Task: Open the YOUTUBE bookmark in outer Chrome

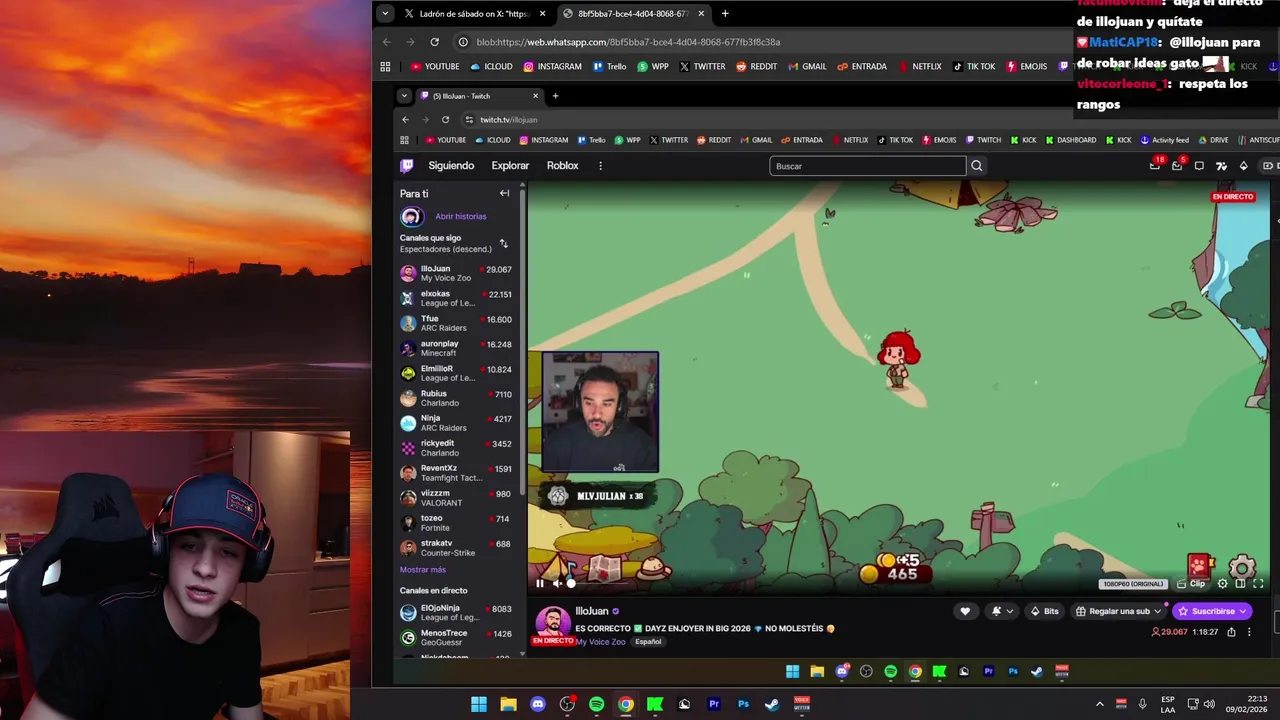Action: [x=435, y=67]
